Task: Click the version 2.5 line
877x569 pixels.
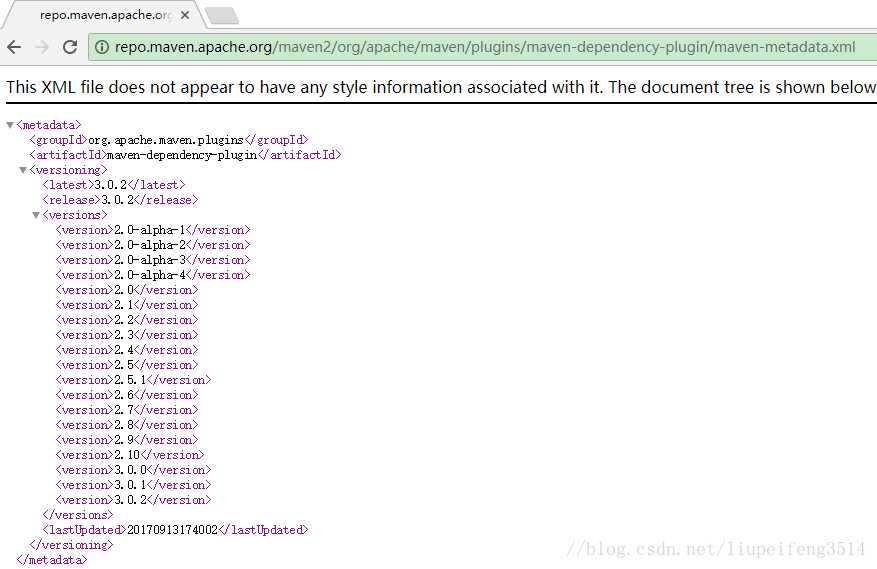Action: pyautogui.click(x=126, y=365)
